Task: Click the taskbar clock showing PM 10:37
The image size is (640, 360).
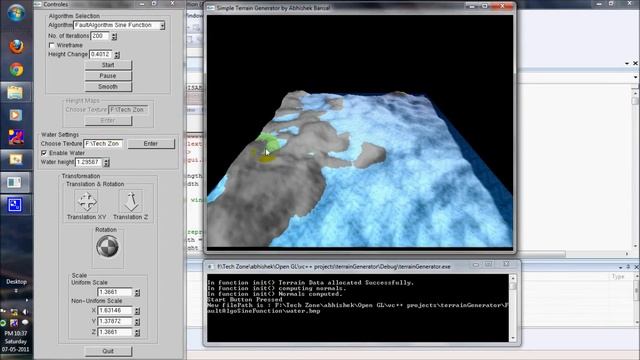Action: 16,333
